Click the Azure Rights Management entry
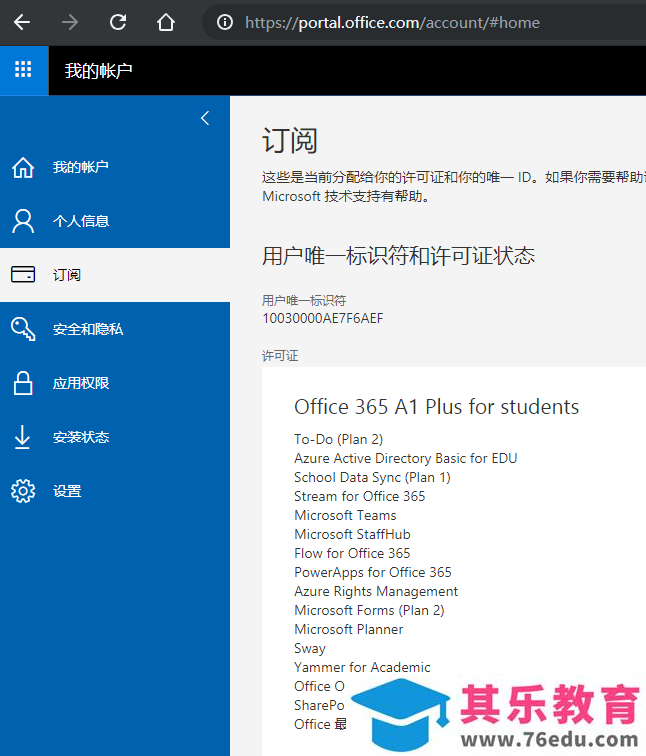646x756 pixels. pos(376,591)
